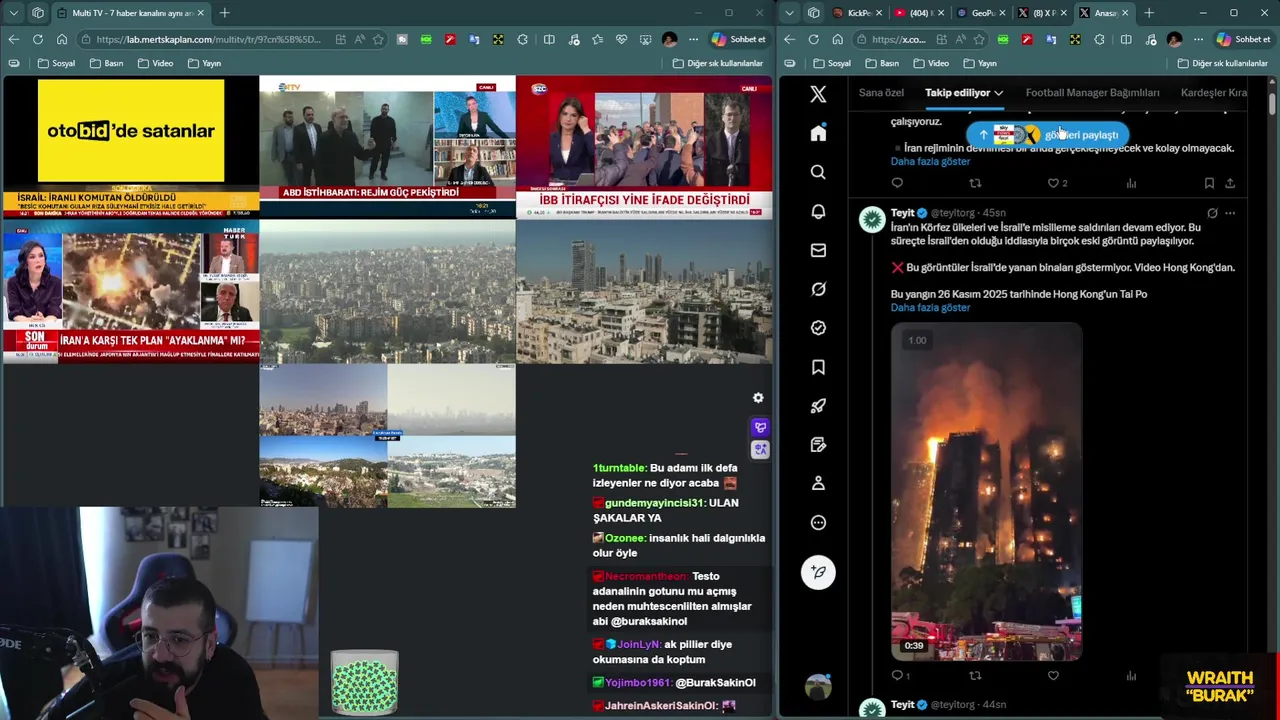This screenshot has width=1280, height=720.
Task: Open X messages envelope icon
Action: 818,250
